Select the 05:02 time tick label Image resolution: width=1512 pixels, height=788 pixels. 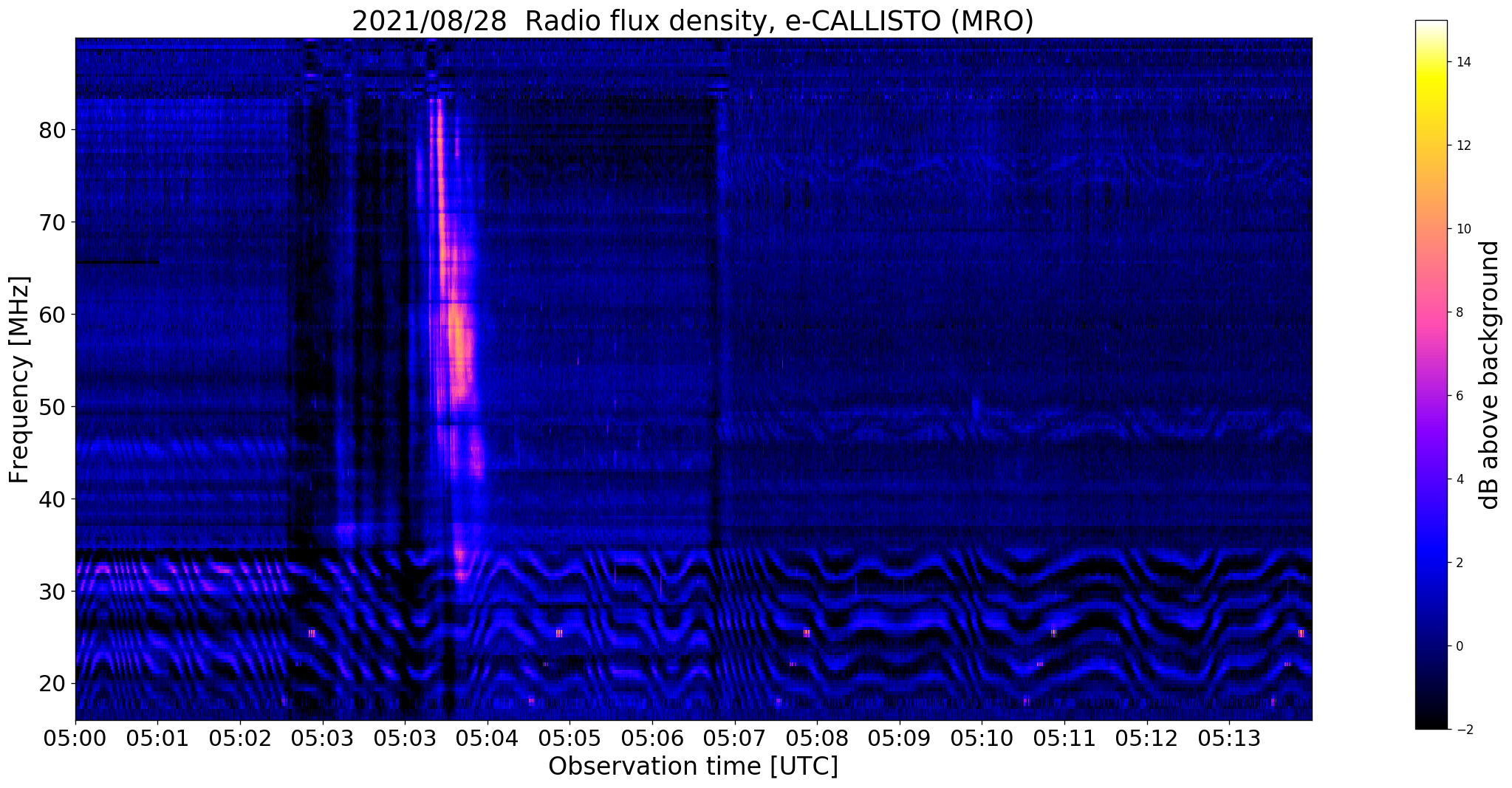click(240, 738)
